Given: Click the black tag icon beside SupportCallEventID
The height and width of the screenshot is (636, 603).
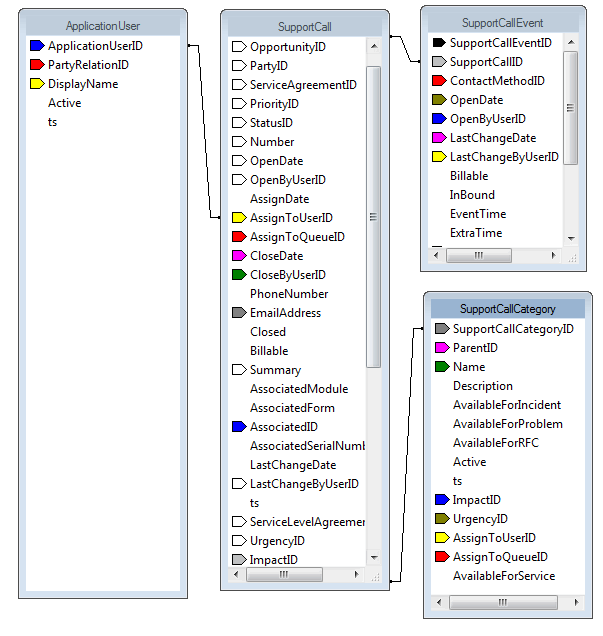Looking at the screenshot, I should (439, 43).
